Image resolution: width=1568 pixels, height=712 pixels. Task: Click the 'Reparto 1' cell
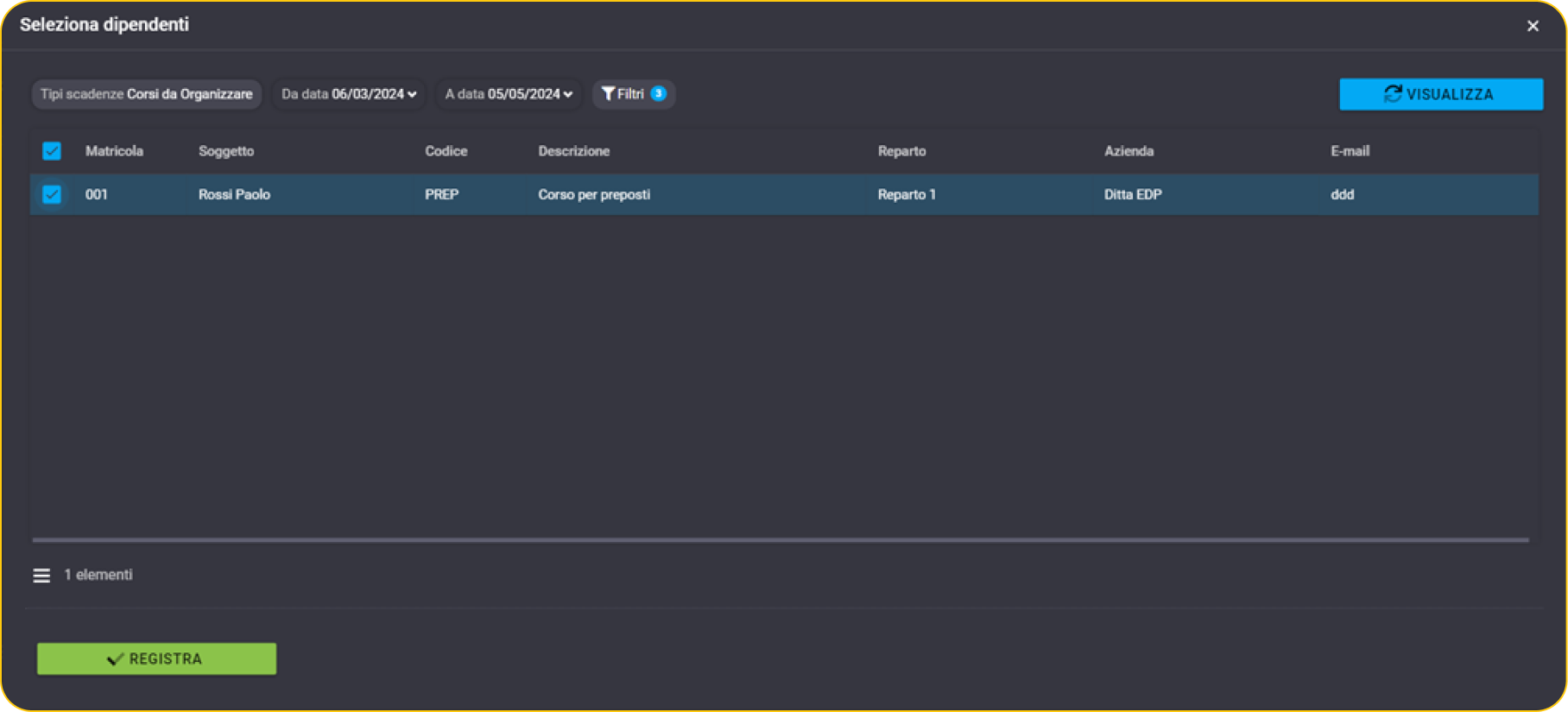907,194
